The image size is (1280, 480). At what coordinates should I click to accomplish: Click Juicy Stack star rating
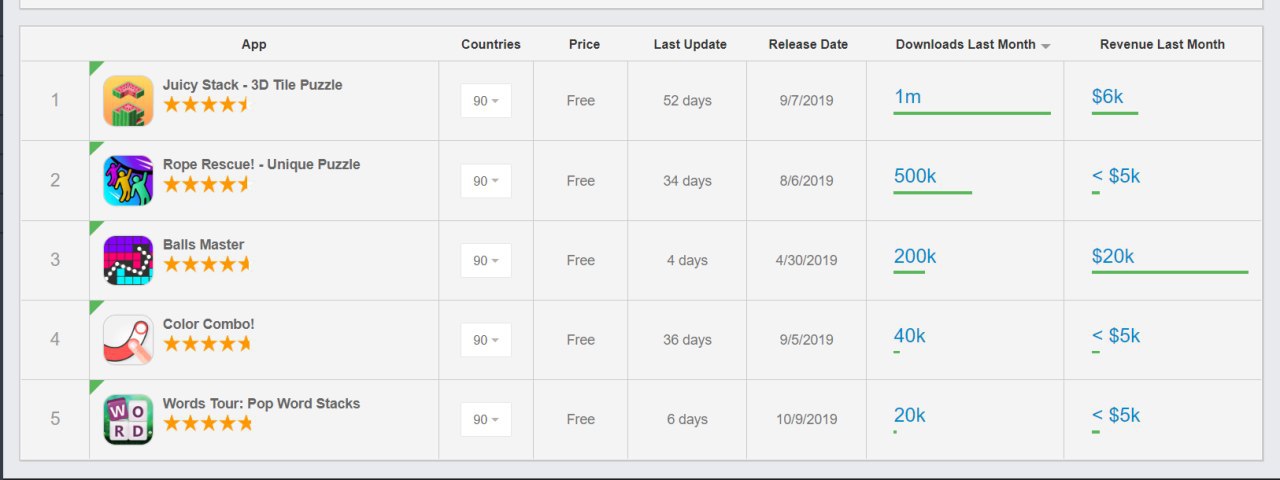(x=206, y=104)
